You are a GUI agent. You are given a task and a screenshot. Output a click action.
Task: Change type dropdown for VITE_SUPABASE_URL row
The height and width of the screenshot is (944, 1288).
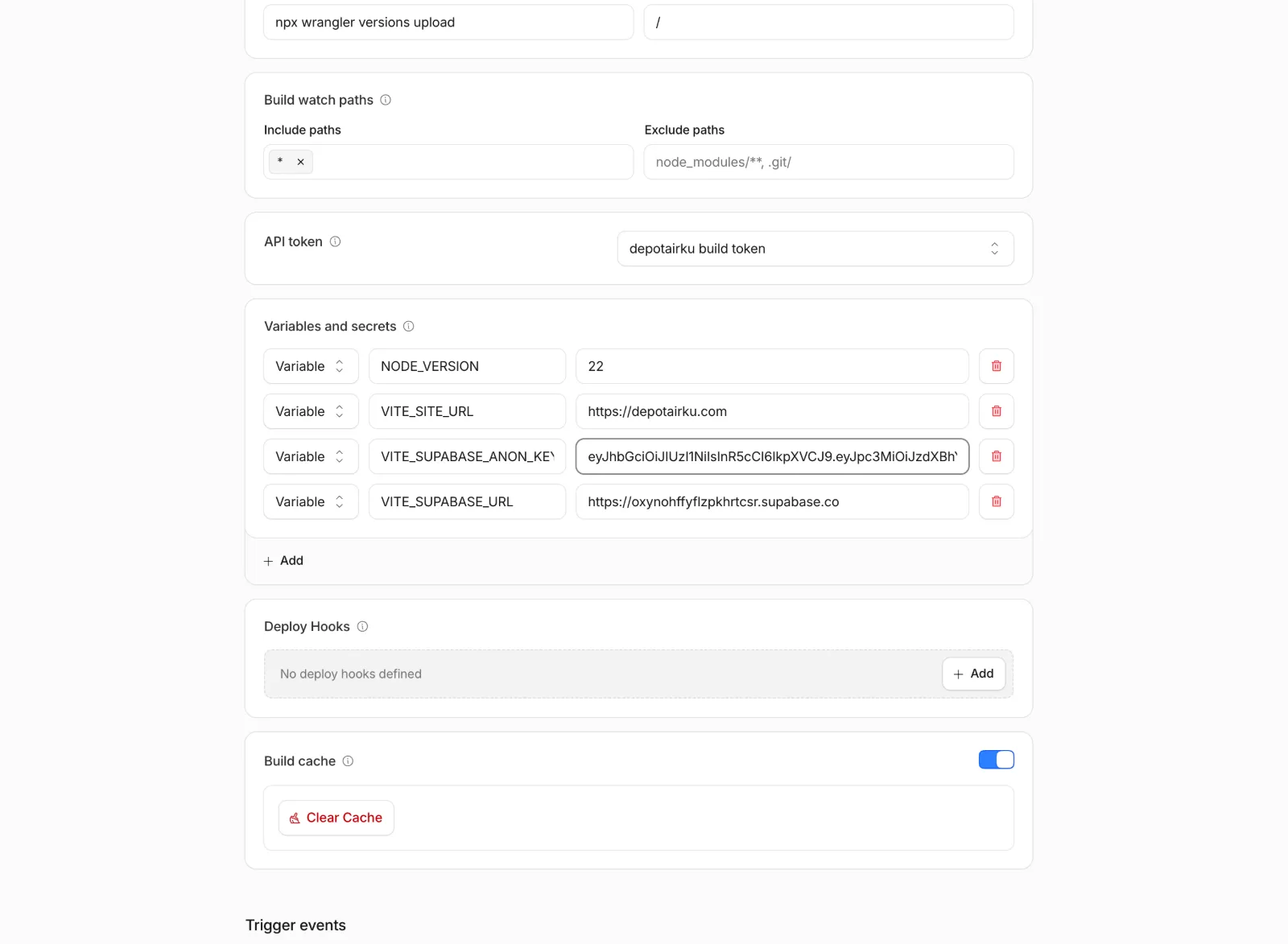tap(311, 501)
